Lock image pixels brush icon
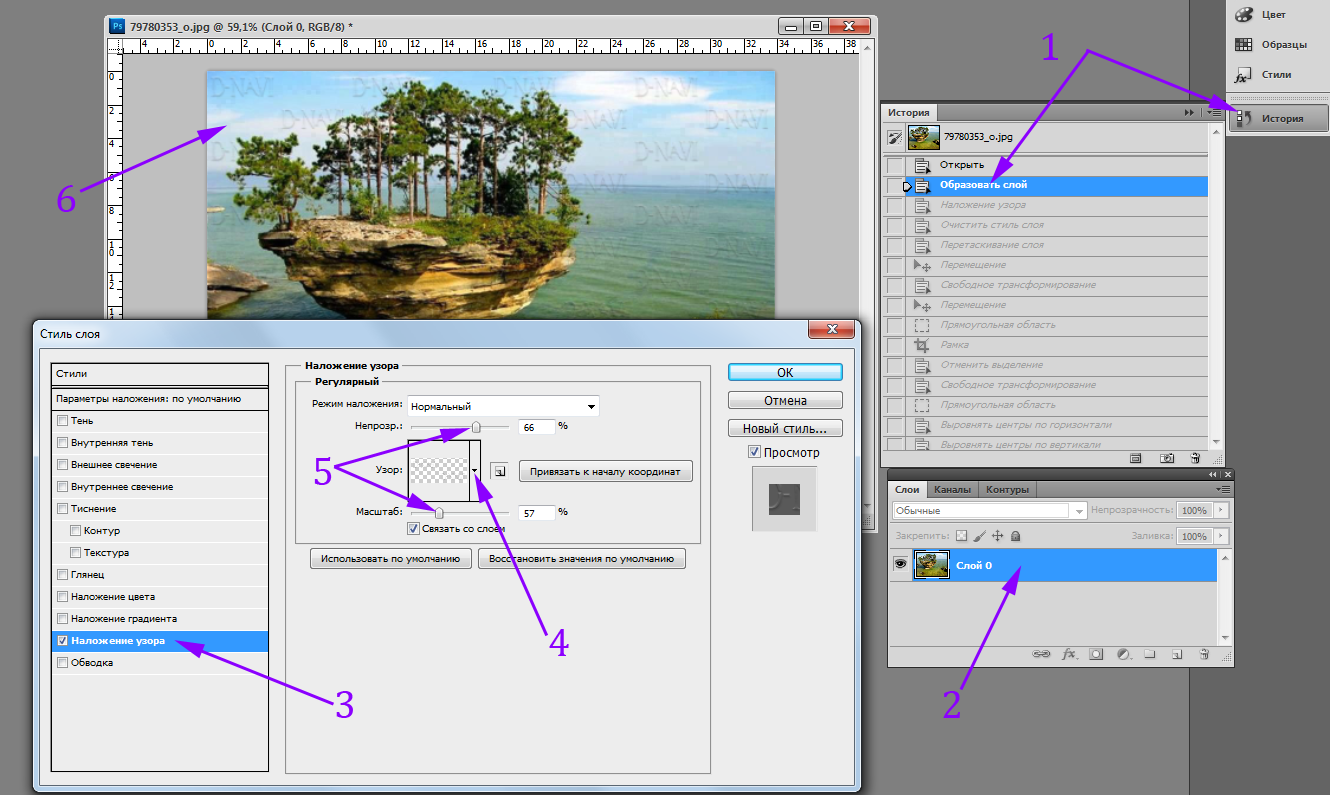1330x795 pixels. 980,536
